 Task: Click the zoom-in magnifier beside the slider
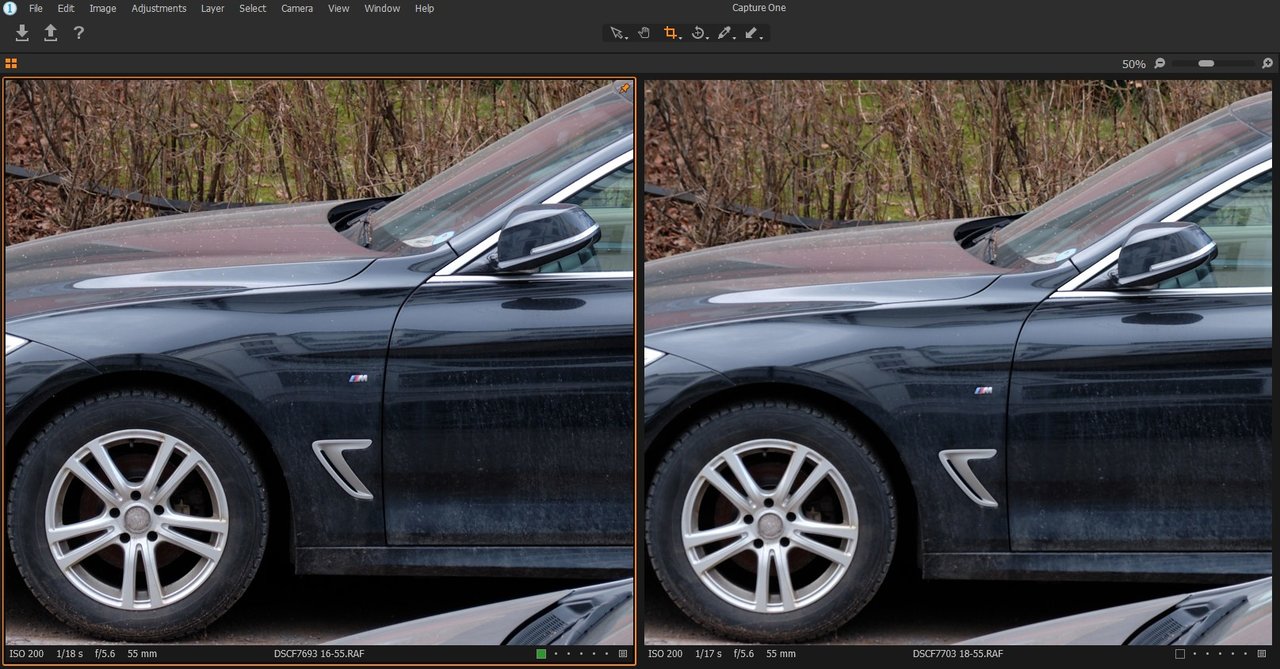pos(1267,63)
